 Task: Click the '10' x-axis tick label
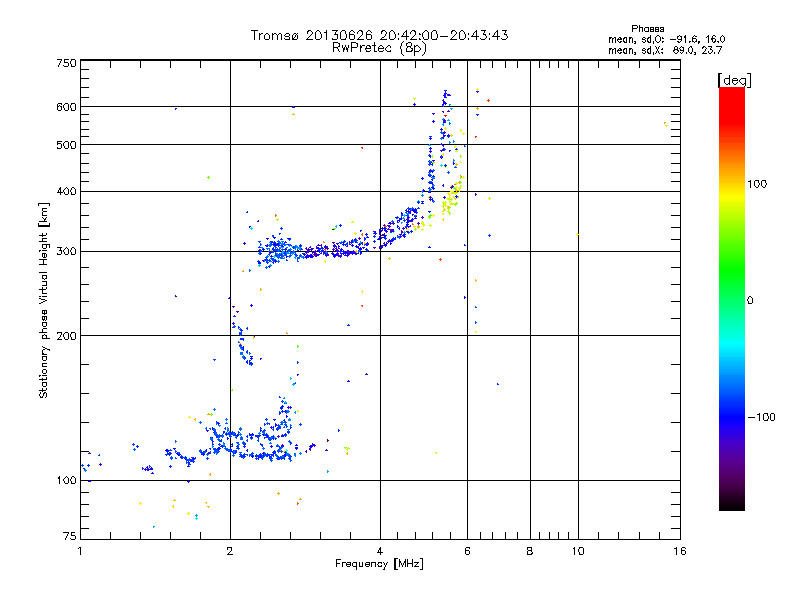[x=578, y=551]
